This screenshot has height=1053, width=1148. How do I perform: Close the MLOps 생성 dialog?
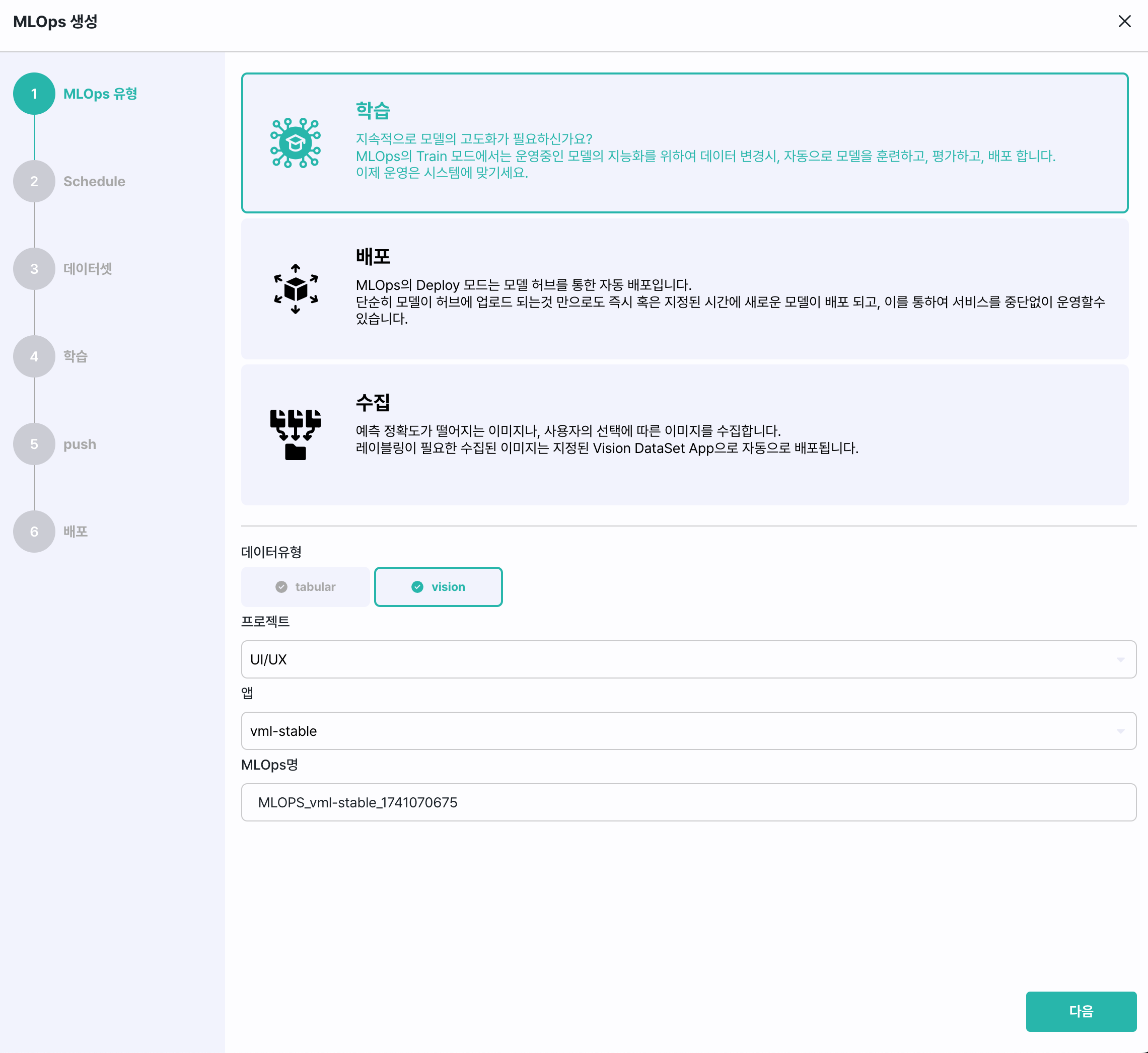(1124, 21)
